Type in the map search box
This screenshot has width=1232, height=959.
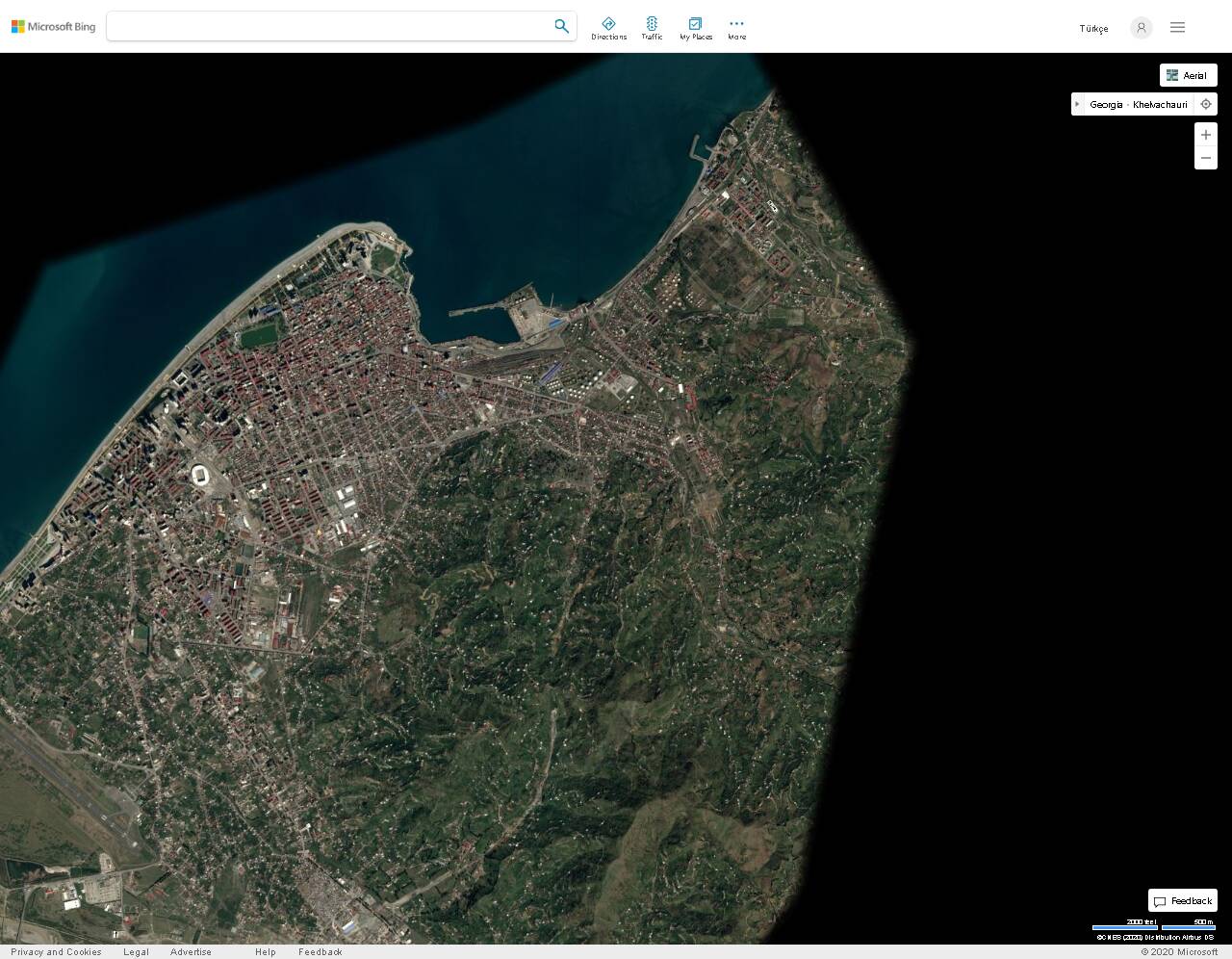pos(327,26)
